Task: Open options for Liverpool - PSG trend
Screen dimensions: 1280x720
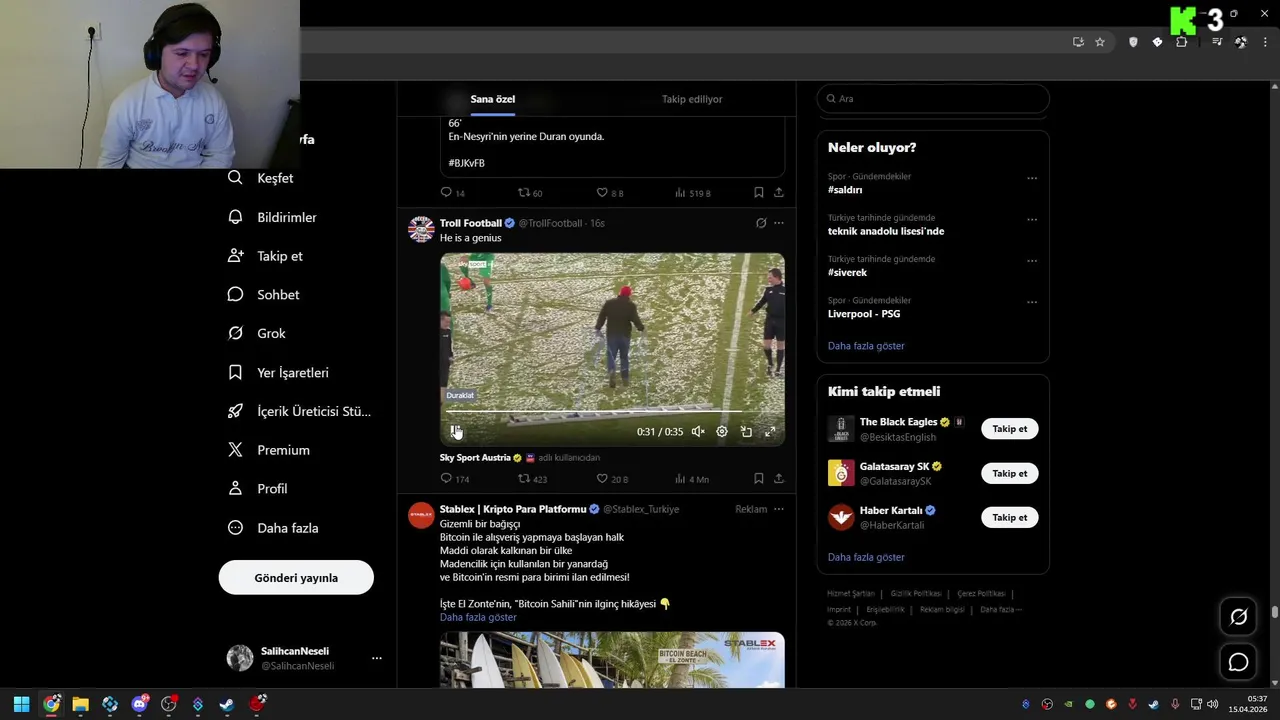Action: tap(1032, 302)
